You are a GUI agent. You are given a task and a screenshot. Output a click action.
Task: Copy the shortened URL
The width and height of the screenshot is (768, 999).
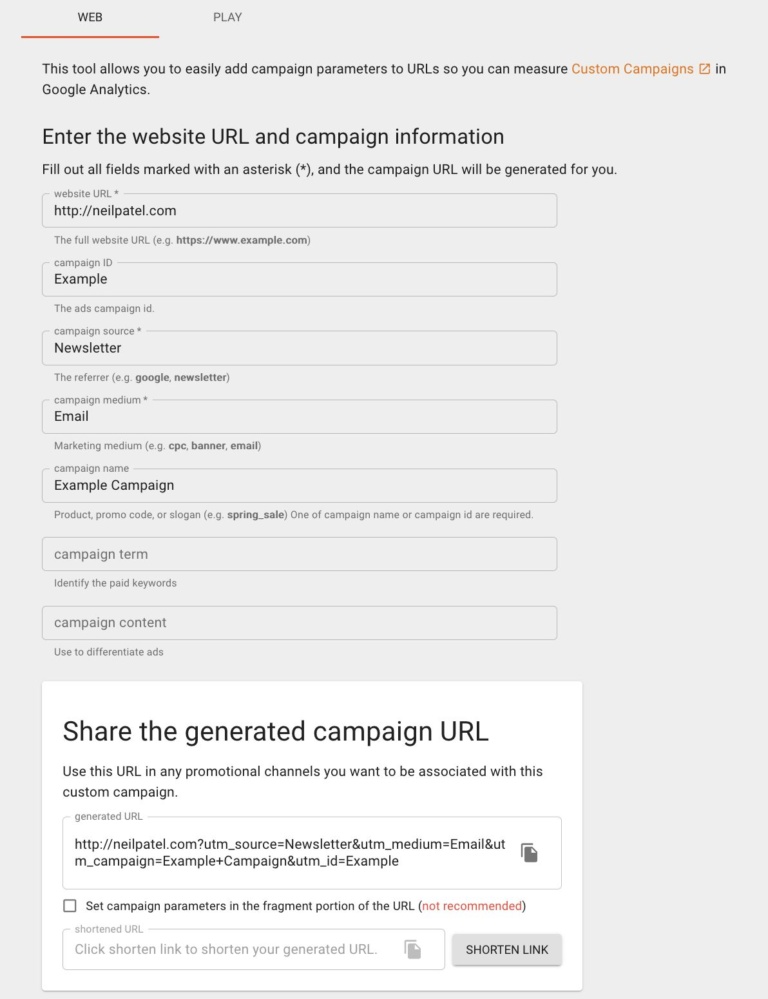[x=412, y=948]
